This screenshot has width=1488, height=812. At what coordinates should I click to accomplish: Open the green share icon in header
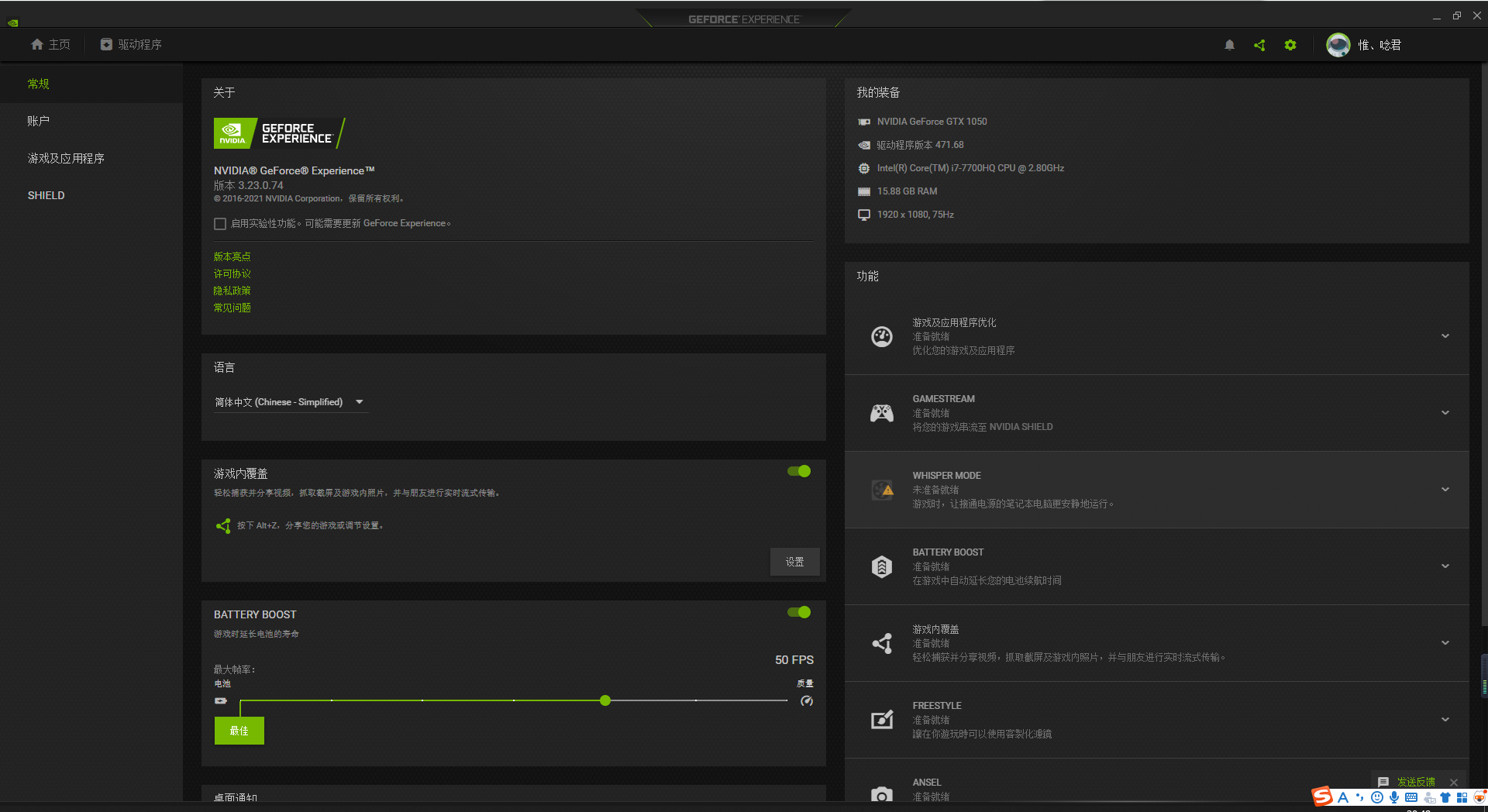point(1259,45)
